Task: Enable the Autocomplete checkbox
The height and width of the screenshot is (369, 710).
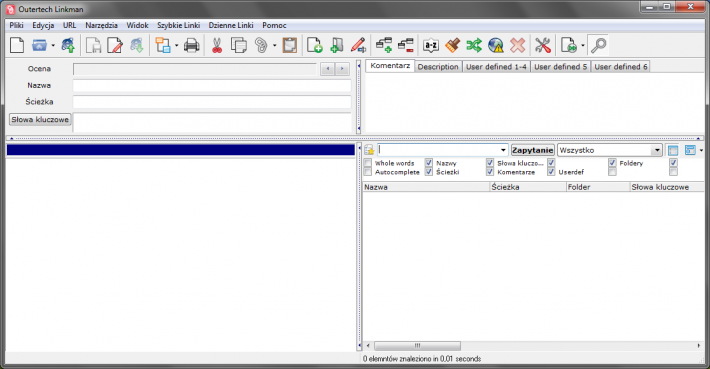Action: [x=368, y=172]
